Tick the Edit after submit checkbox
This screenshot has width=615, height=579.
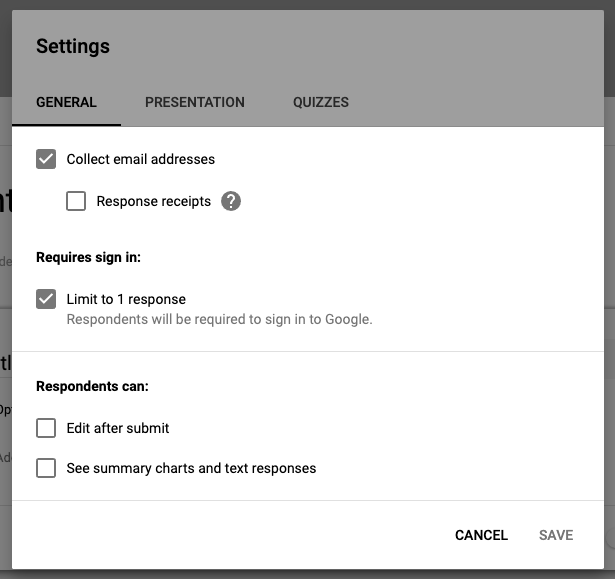point(46,428)
